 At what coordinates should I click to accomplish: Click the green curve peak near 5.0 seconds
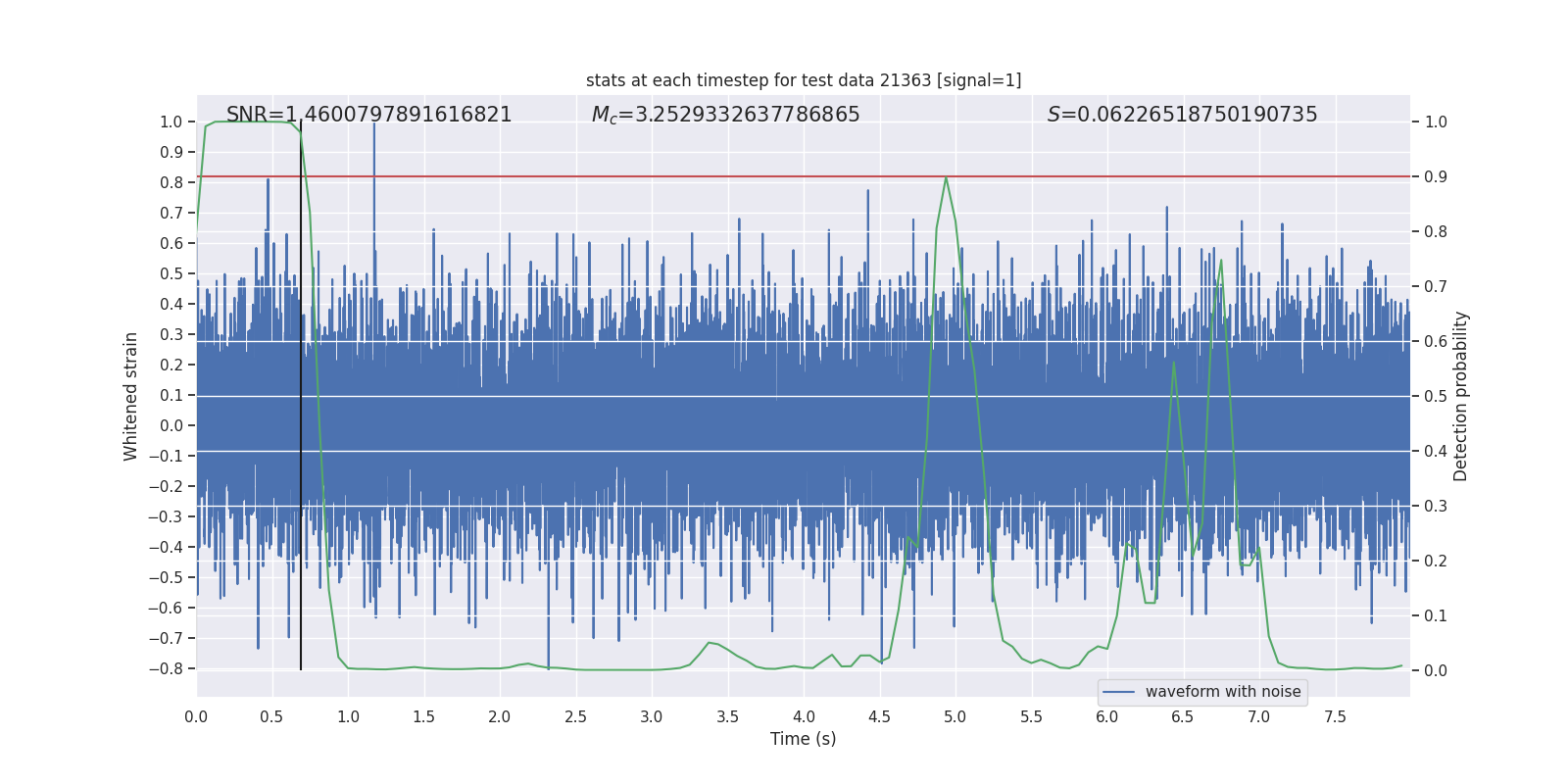click(946, 178)
